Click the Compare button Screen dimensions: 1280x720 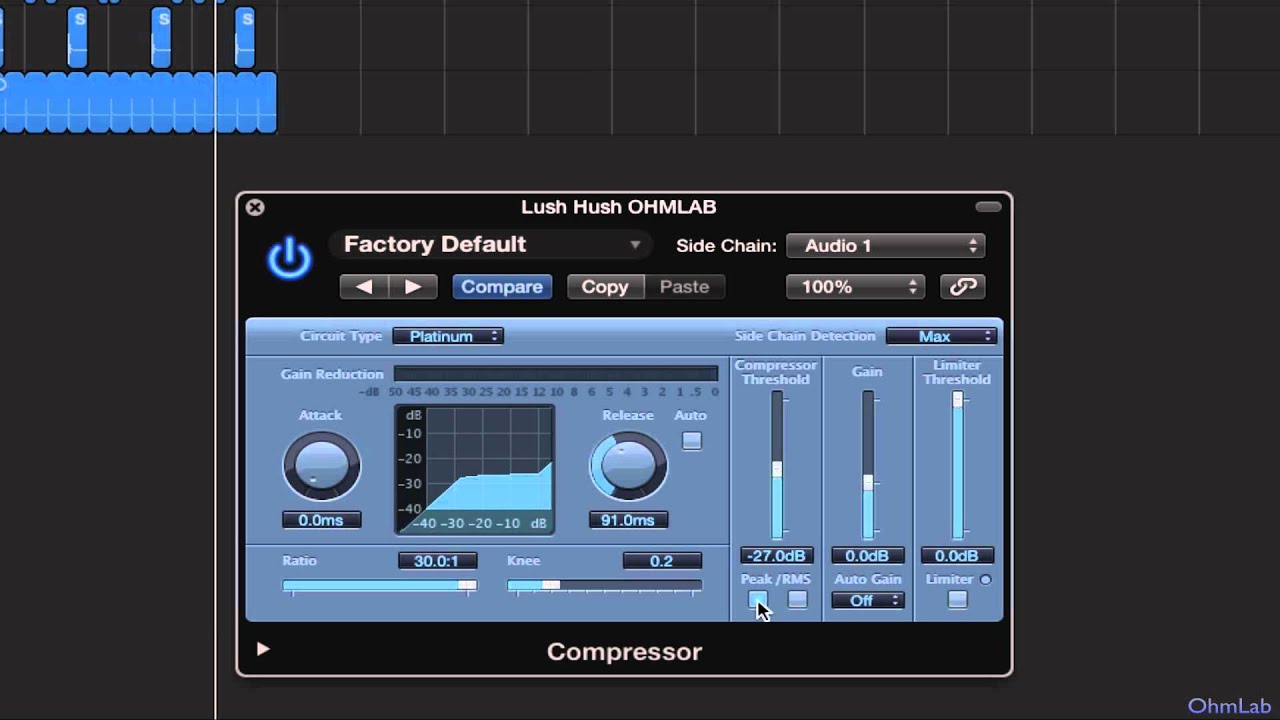tap(501, 287)
